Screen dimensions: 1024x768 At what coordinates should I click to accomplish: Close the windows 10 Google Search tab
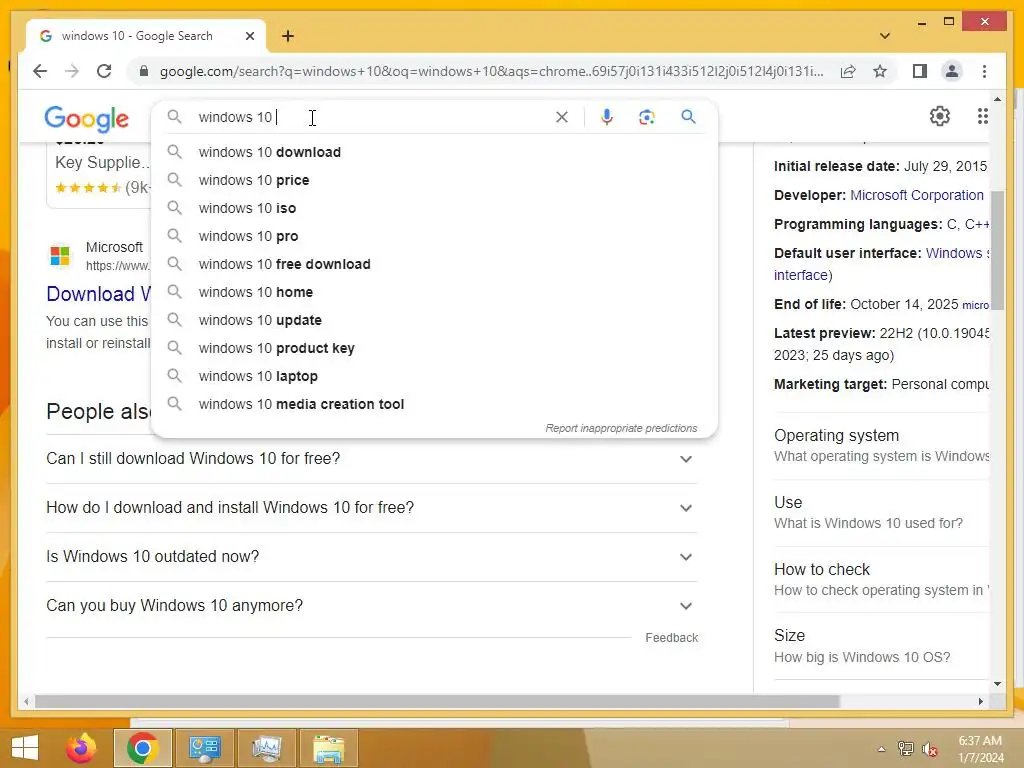point(249,37)
